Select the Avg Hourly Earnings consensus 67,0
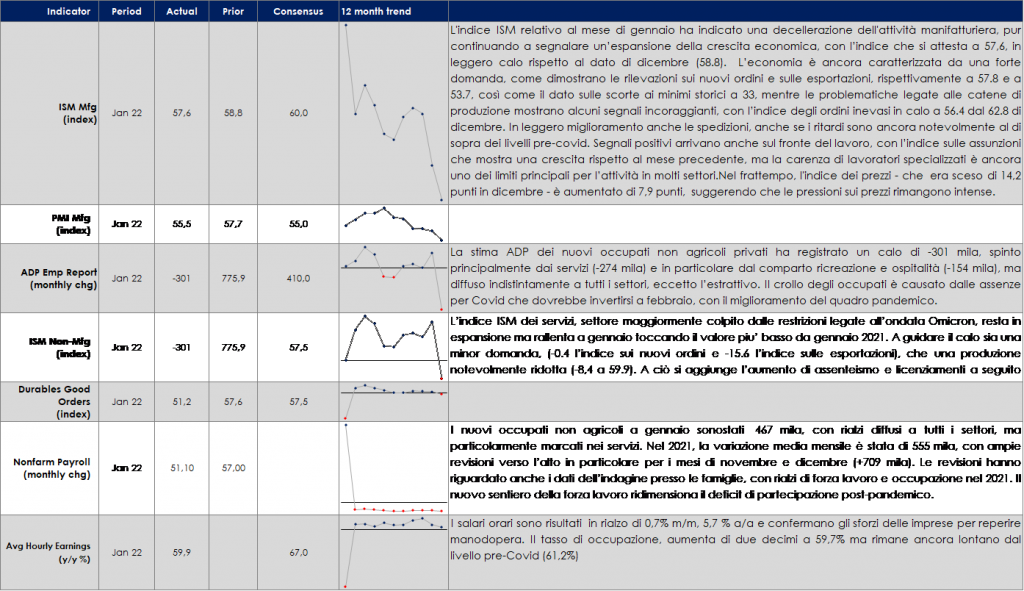The height and width of the screenshot is (591, 1024). coord(296,551)
